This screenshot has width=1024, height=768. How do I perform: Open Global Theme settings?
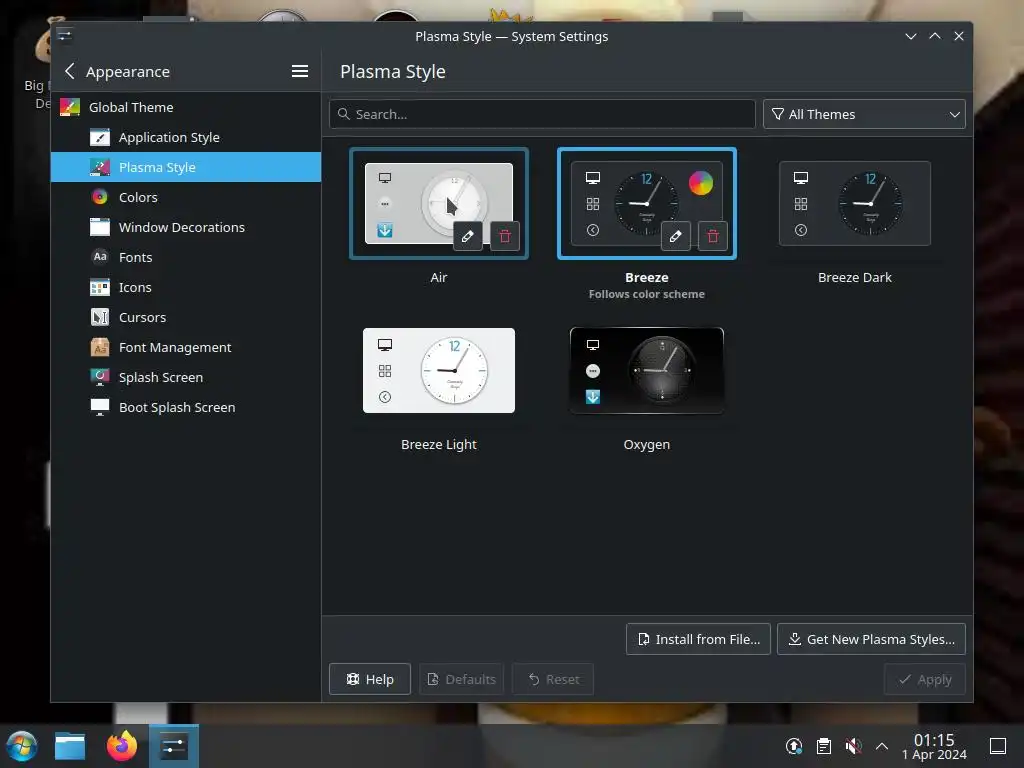(185, 107)
